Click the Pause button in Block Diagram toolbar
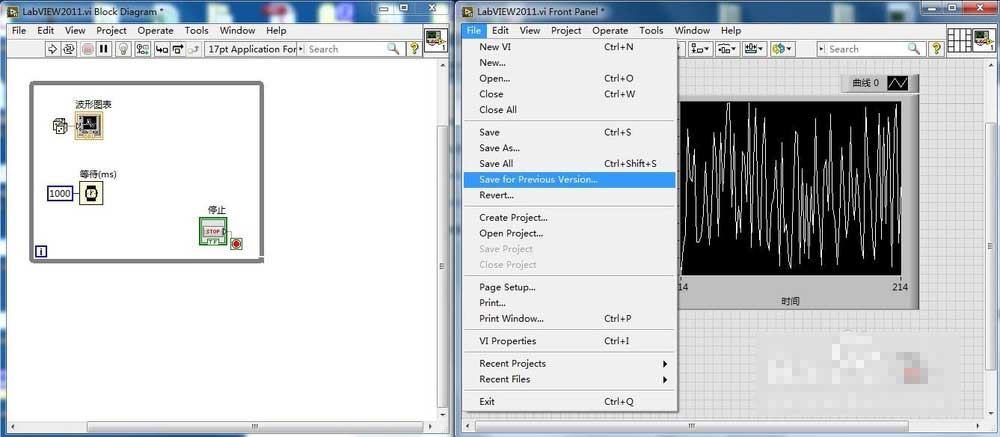This screenshot has width=1000, height=437. 104,49
